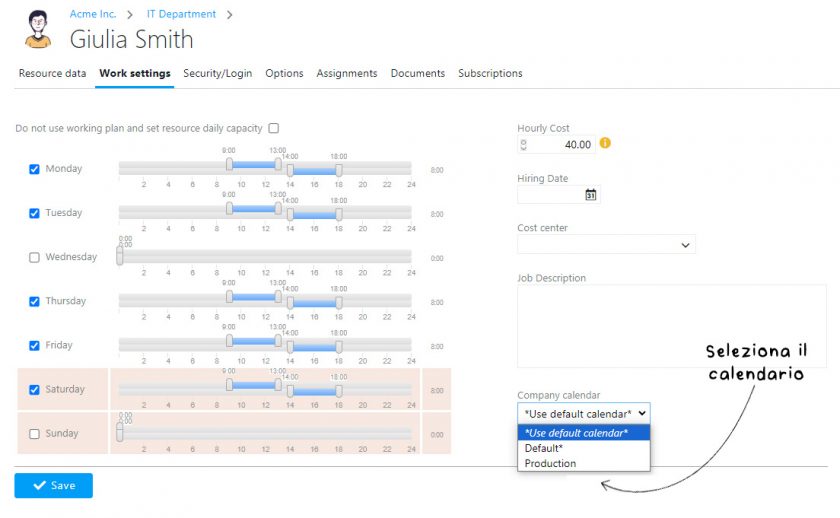This screenshot has width=840, height=518.
Task: Uncheck the Saturday working day checkbox
Action: point(34,390)
